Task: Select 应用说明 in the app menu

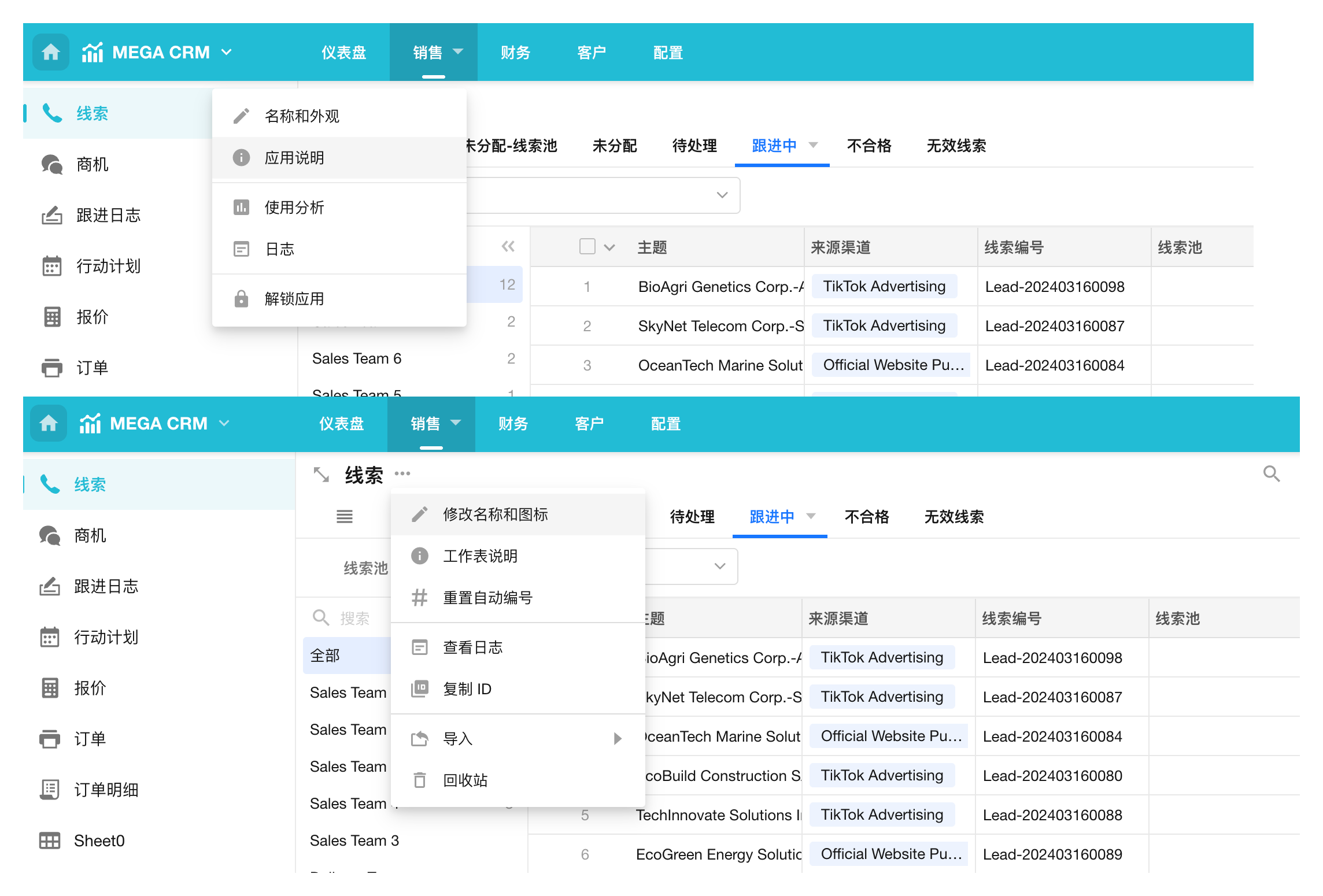Action: pos(294,157)
